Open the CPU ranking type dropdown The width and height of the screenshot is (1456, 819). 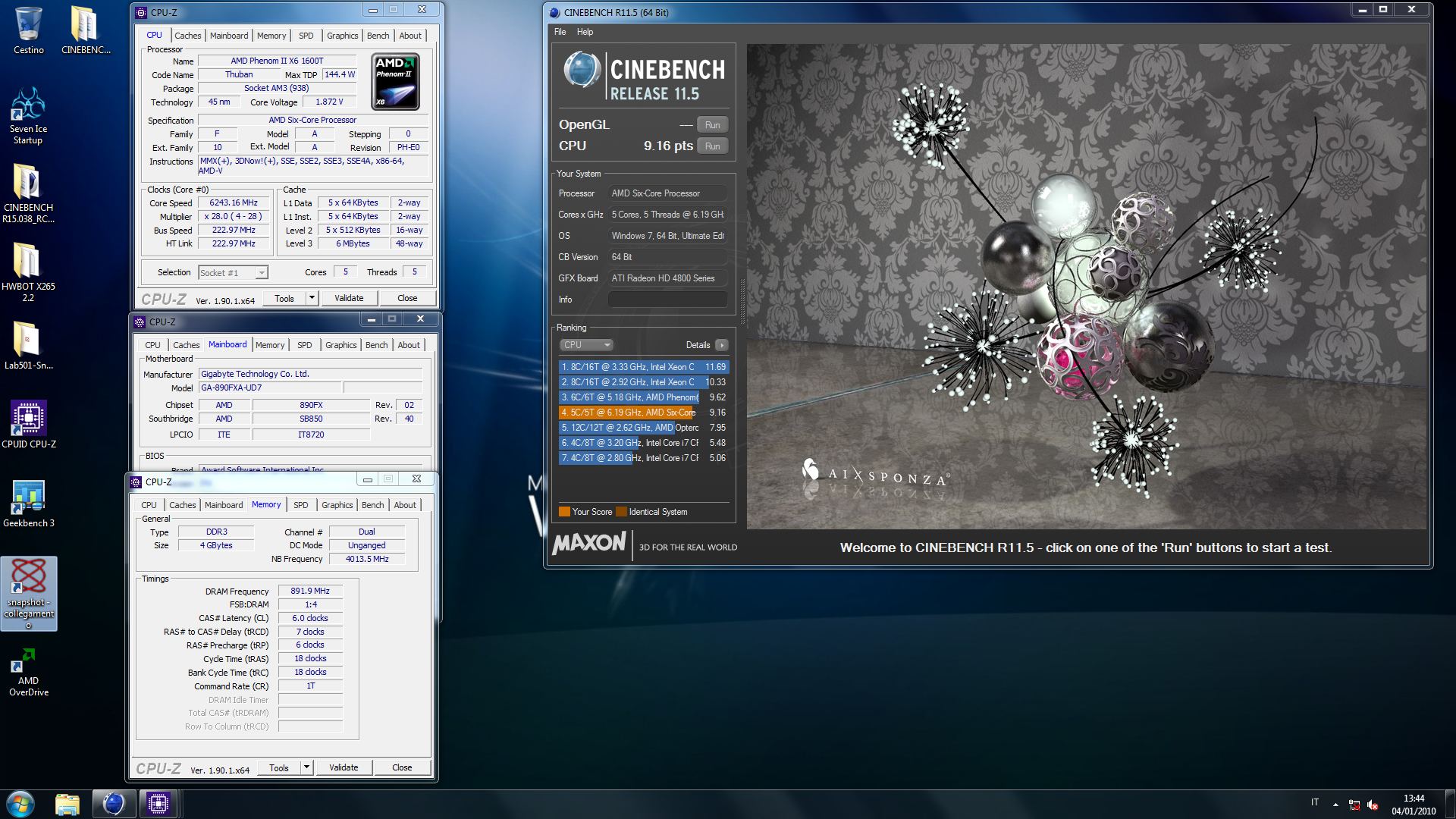pyautogui.click(x=586, y=345)
